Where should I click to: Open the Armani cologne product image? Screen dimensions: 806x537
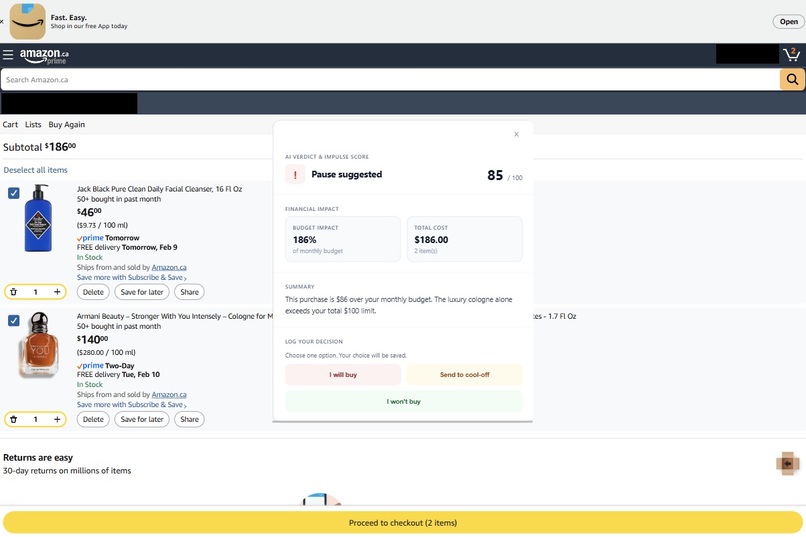coord(39,344)
